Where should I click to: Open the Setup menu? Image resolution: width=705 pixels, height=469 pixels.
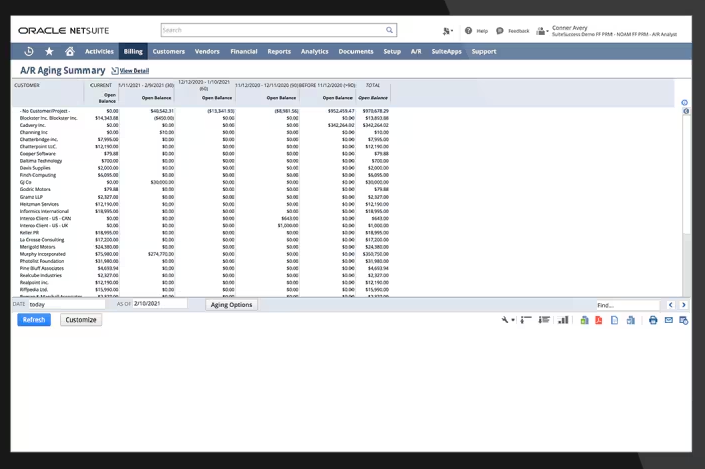(392, 51)
